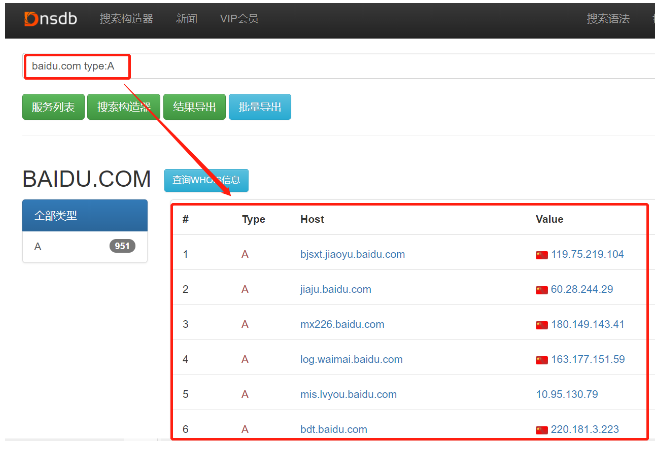Open host mx226.baidu.com
The height and width of the screenshot is (450, 668).
click(342, 324)
